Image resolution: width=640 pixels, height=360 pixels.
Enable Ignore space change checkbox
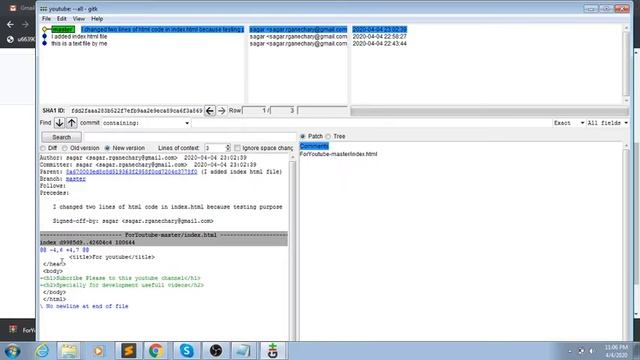pyautogui.click(x=237, y=148)
